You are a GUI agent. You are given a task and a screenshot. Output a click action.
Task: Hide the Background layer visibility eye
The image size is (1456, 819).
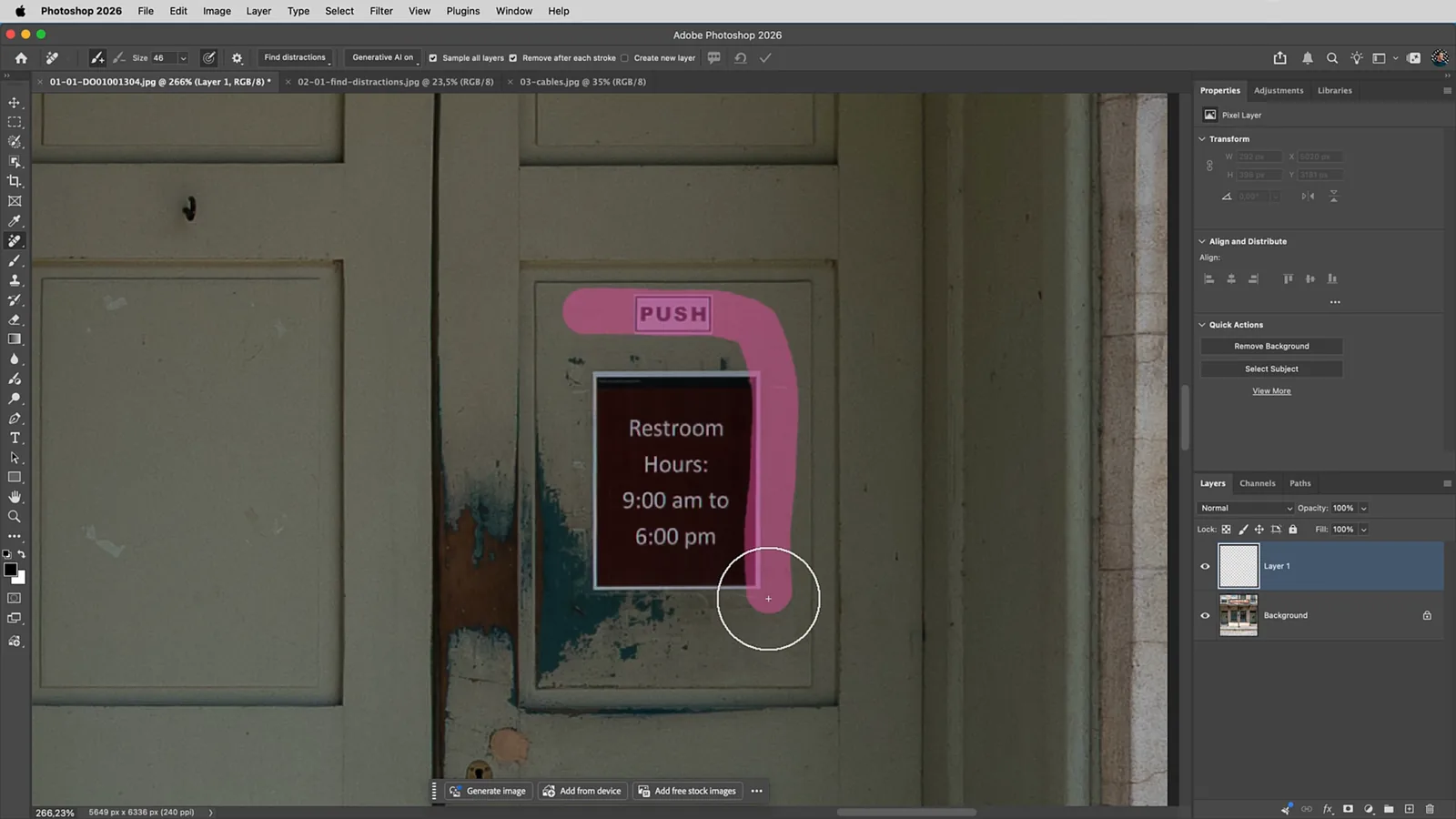coord(1206,615)
